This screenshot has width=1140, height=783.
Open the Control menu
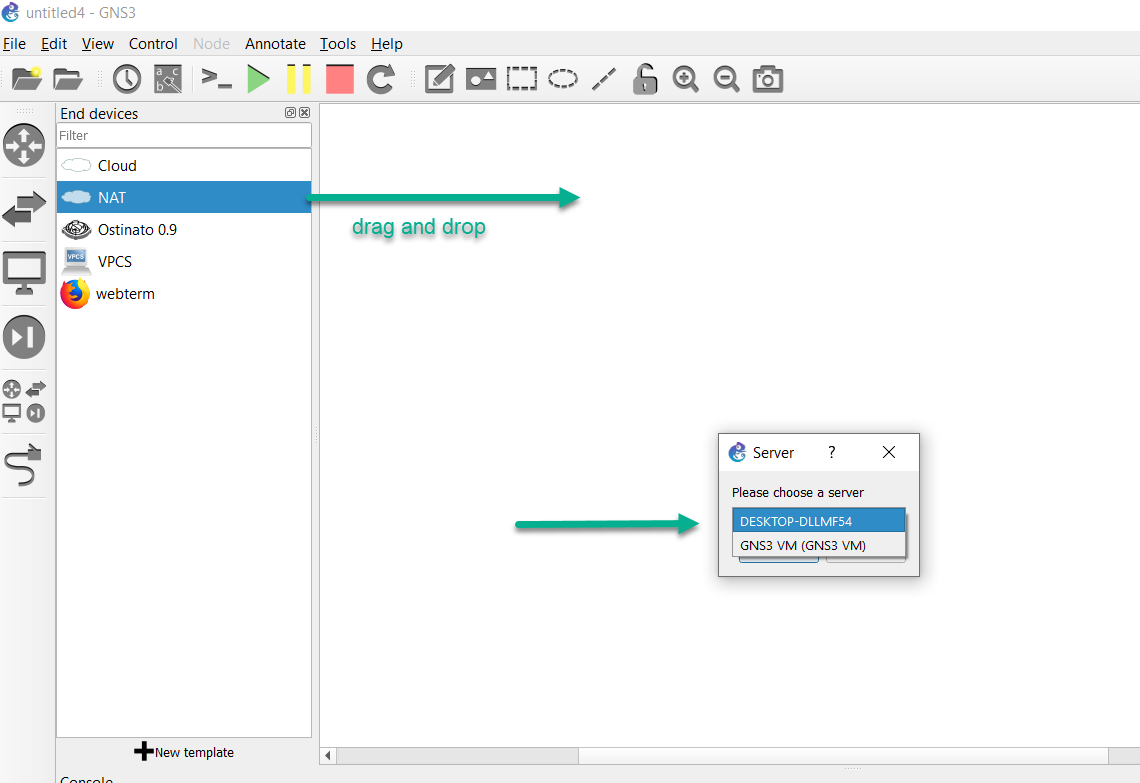click(x=153, y=44)
